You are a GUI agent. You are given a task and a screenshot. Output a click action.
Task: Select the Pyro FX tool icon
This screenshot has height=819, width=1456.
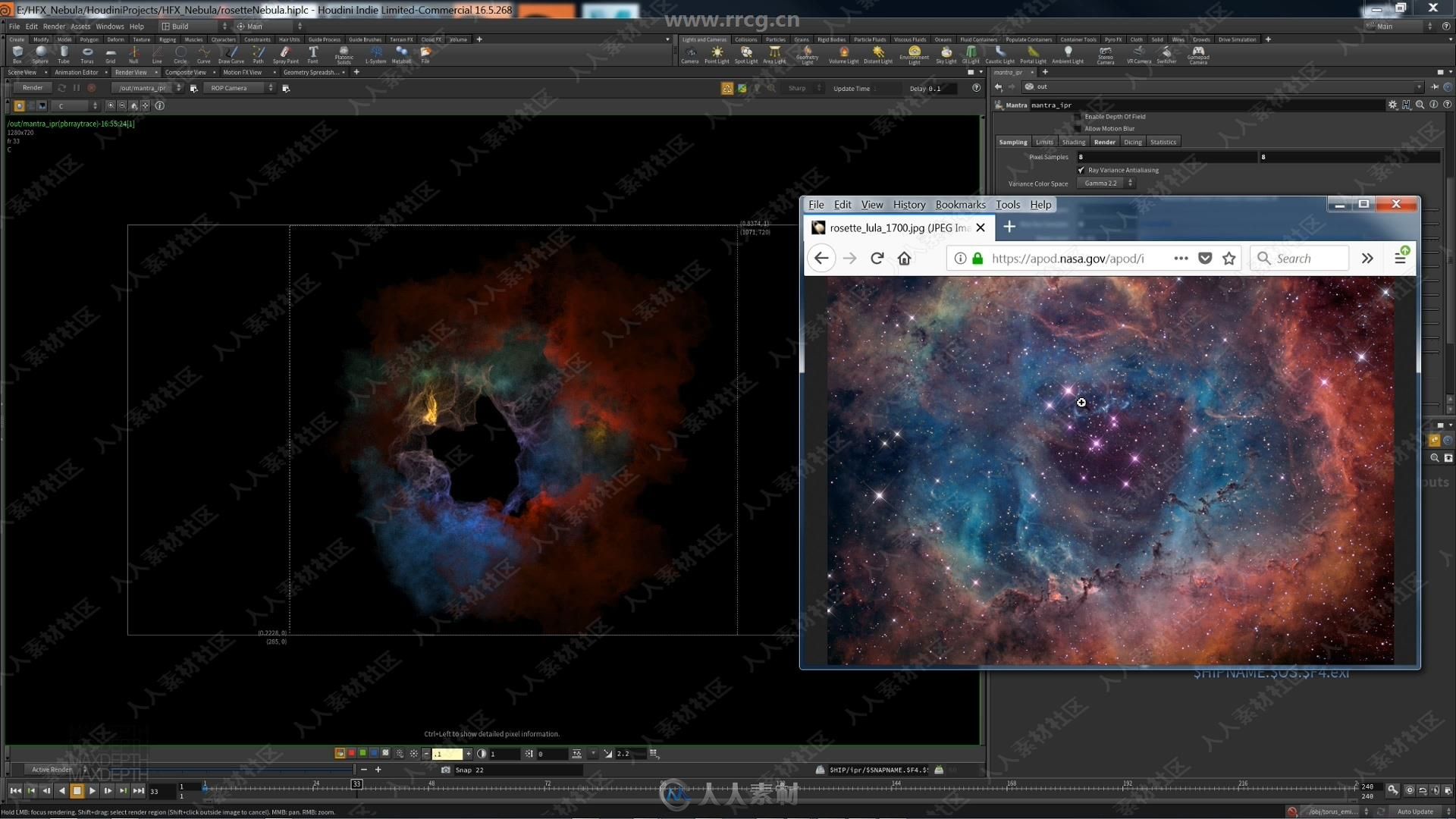(1113, 39)
